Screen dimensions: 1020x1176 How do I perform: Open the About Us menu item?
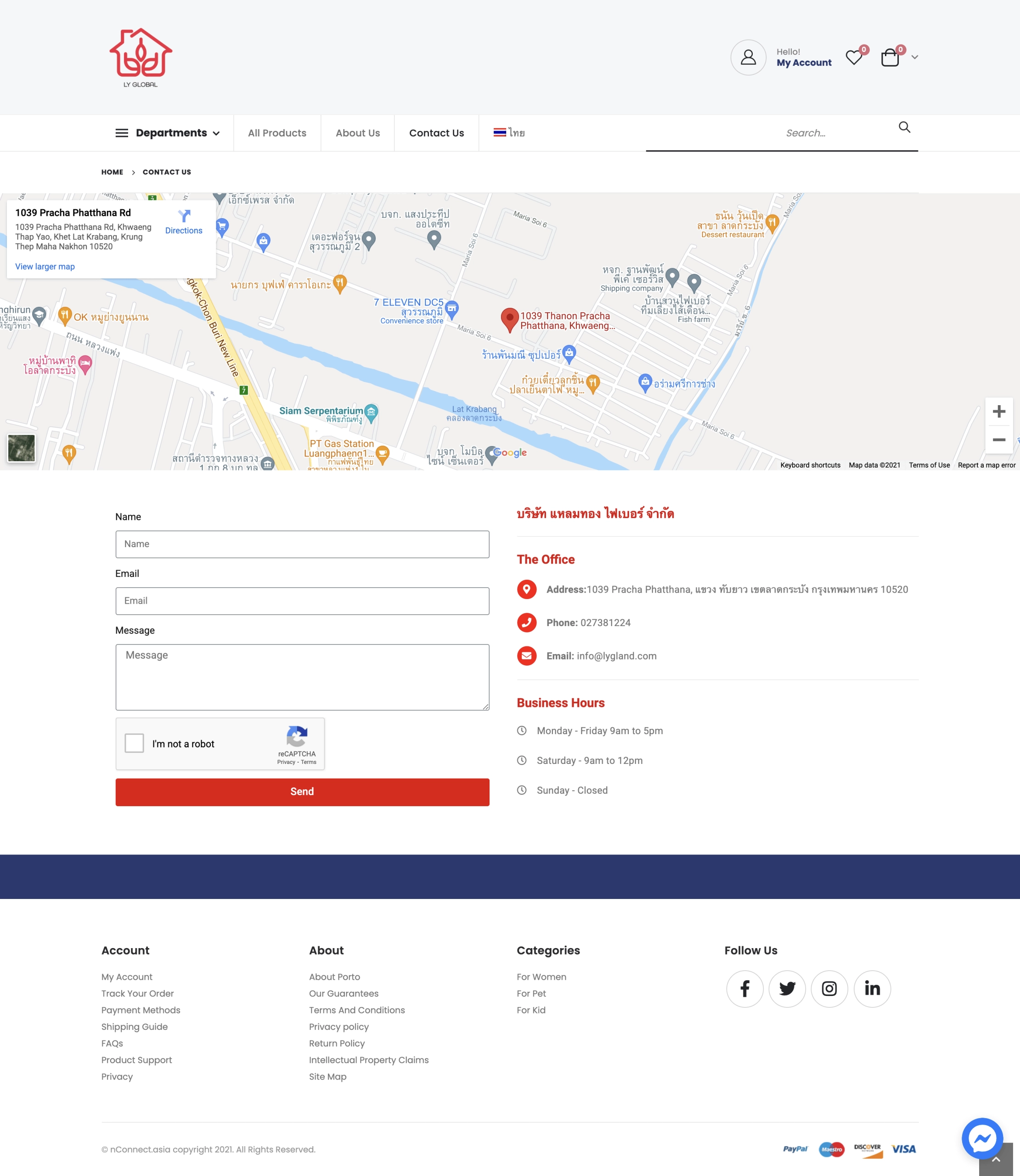(357, 133)
